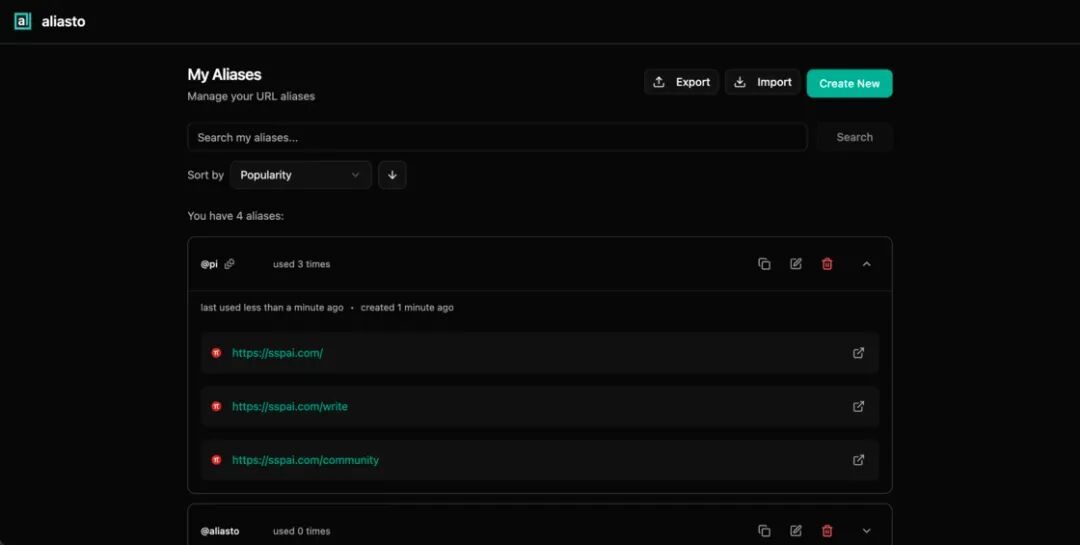
Task: Expand the @aliasto alias card
Action: pos(866,531)
